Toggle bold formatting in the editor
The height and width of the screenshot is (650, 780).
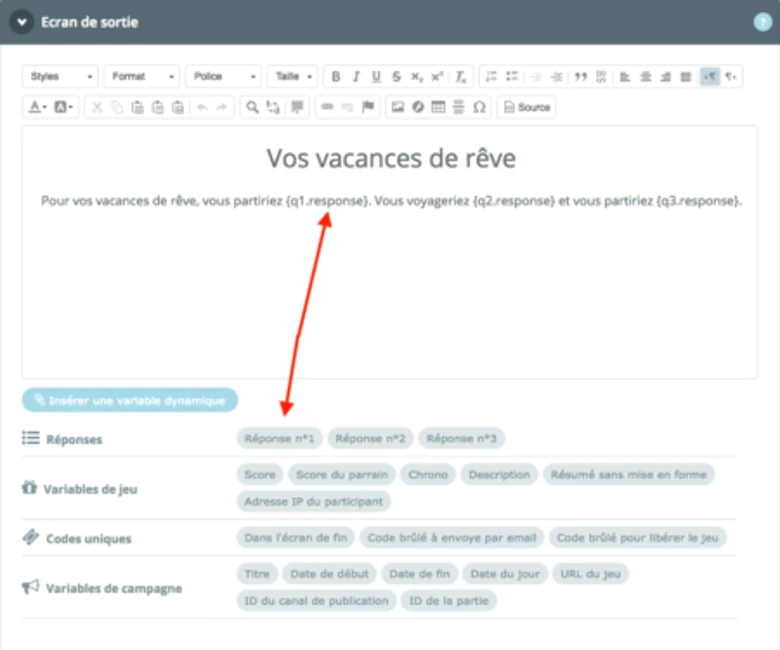(336, 77)
